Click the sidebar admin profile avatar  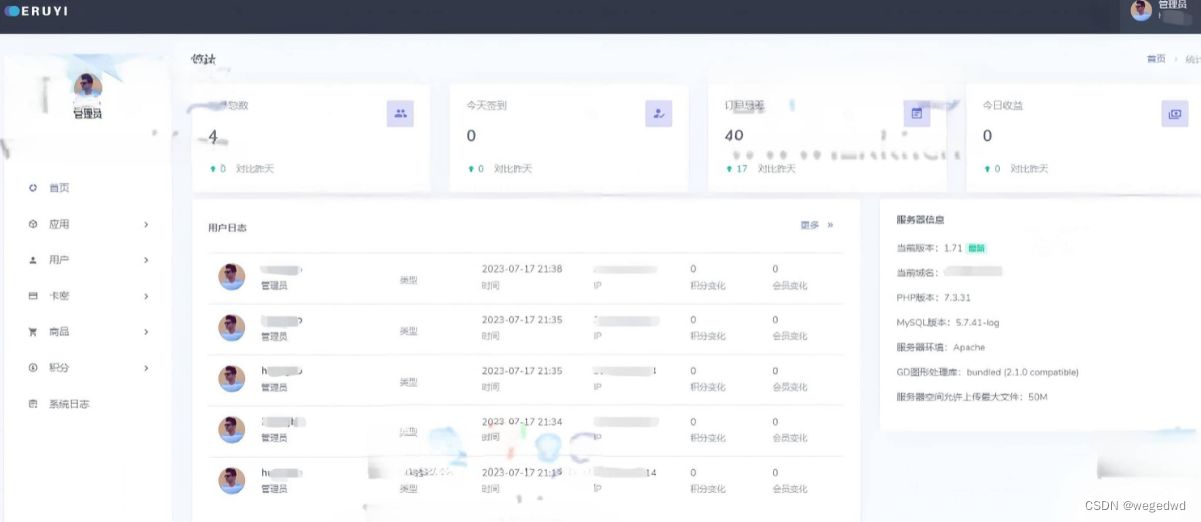click(88, 87)
